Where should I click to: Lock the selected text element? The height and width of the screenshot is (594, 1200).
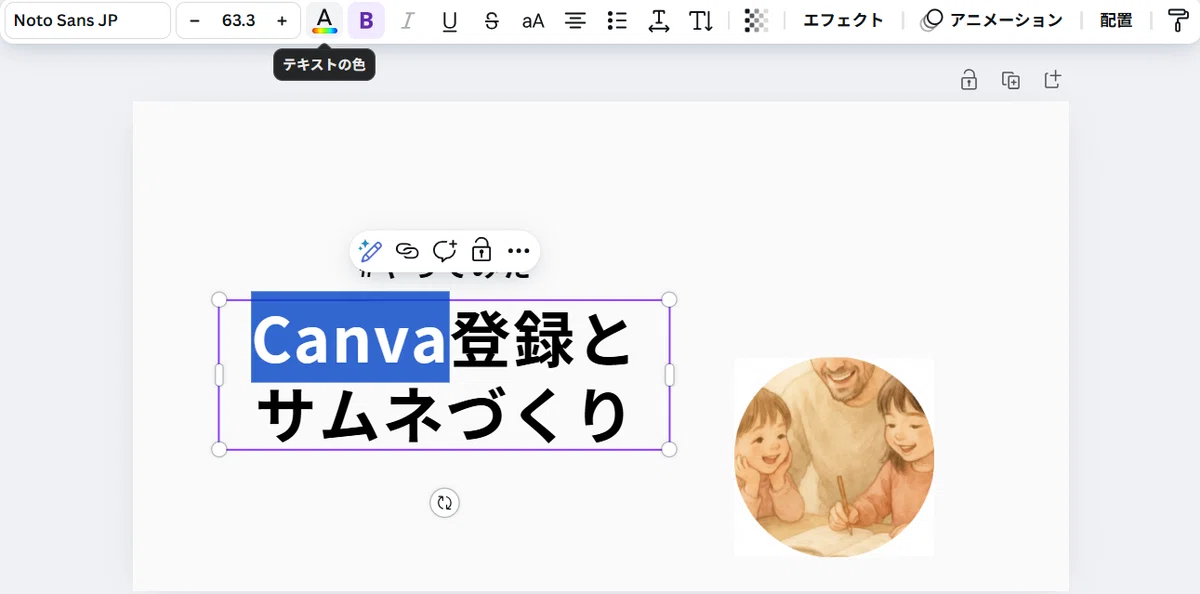pos(481,250)
